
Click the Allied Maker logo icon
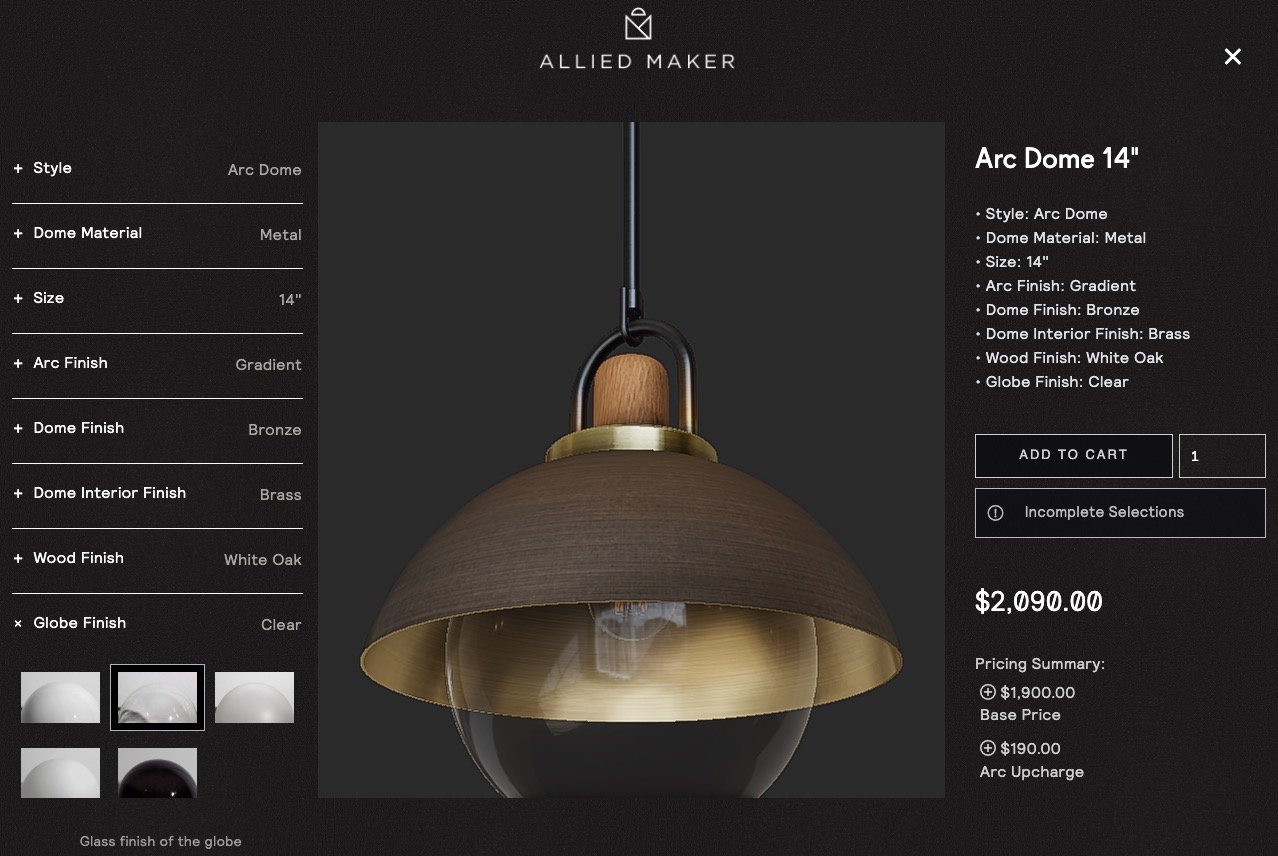coord(638,24)
